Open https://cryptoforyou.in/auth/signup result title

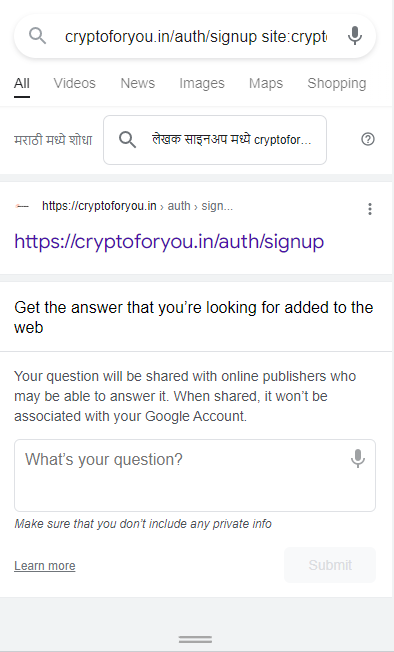pyautogui.click(x=169, y=242)
